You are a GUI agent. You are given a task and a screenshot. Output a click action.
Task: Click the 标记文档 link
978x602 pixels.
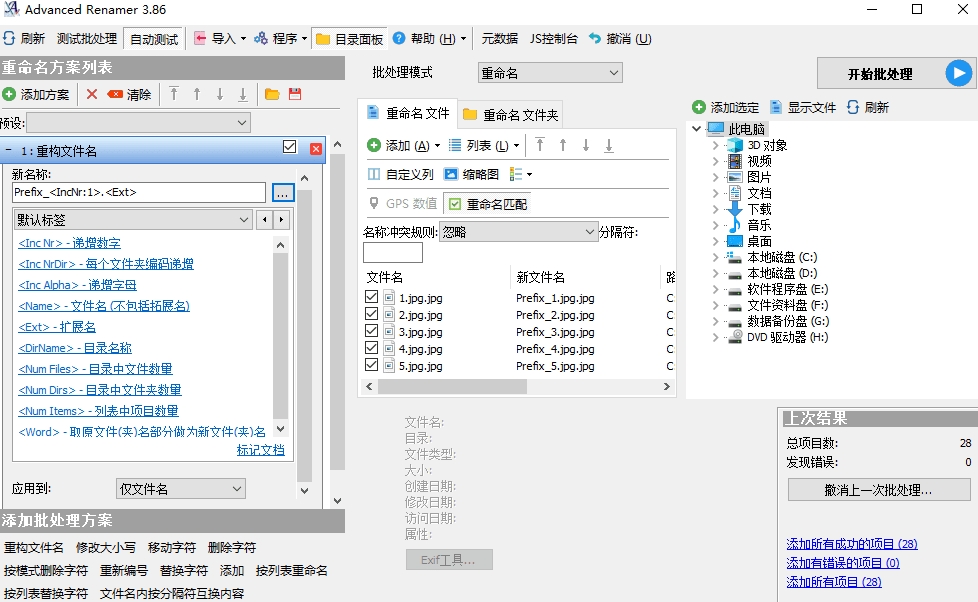click(x=261, y=450)
